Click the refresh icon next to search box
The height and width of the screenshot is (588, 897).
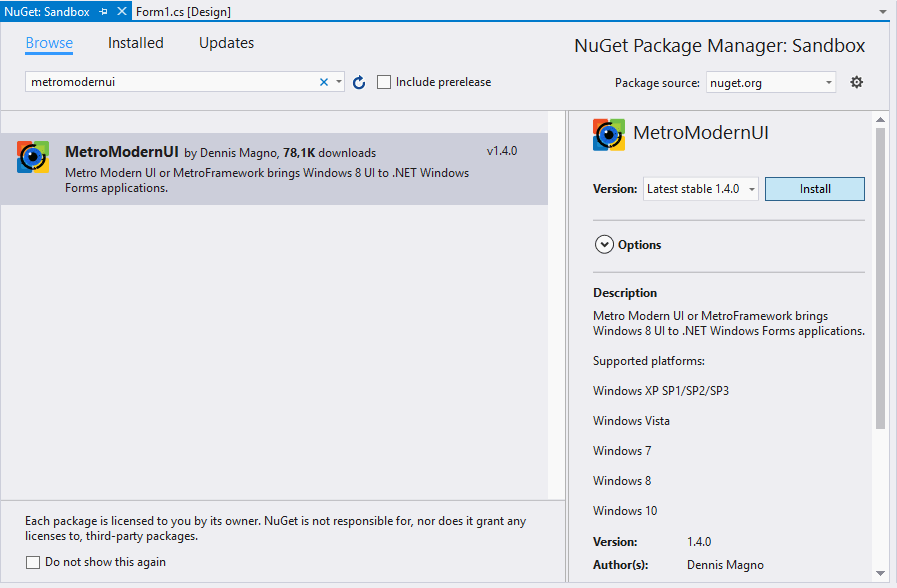tap(360, 83)
